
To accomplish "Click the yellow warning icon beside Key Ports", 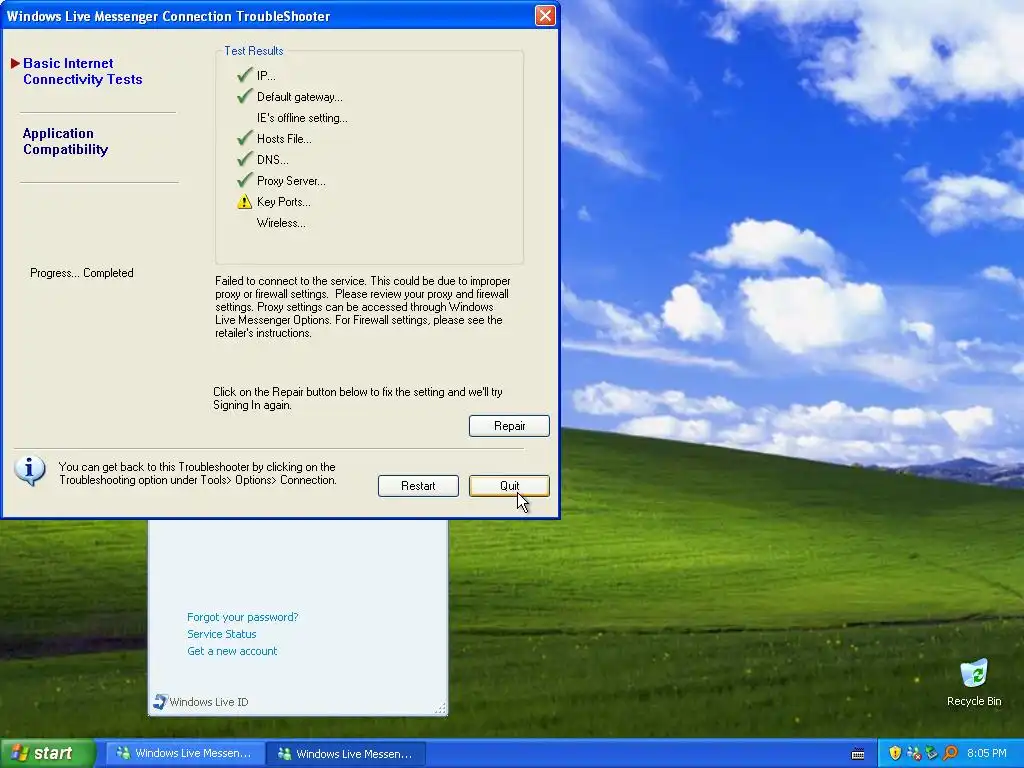I will point(244,201).
